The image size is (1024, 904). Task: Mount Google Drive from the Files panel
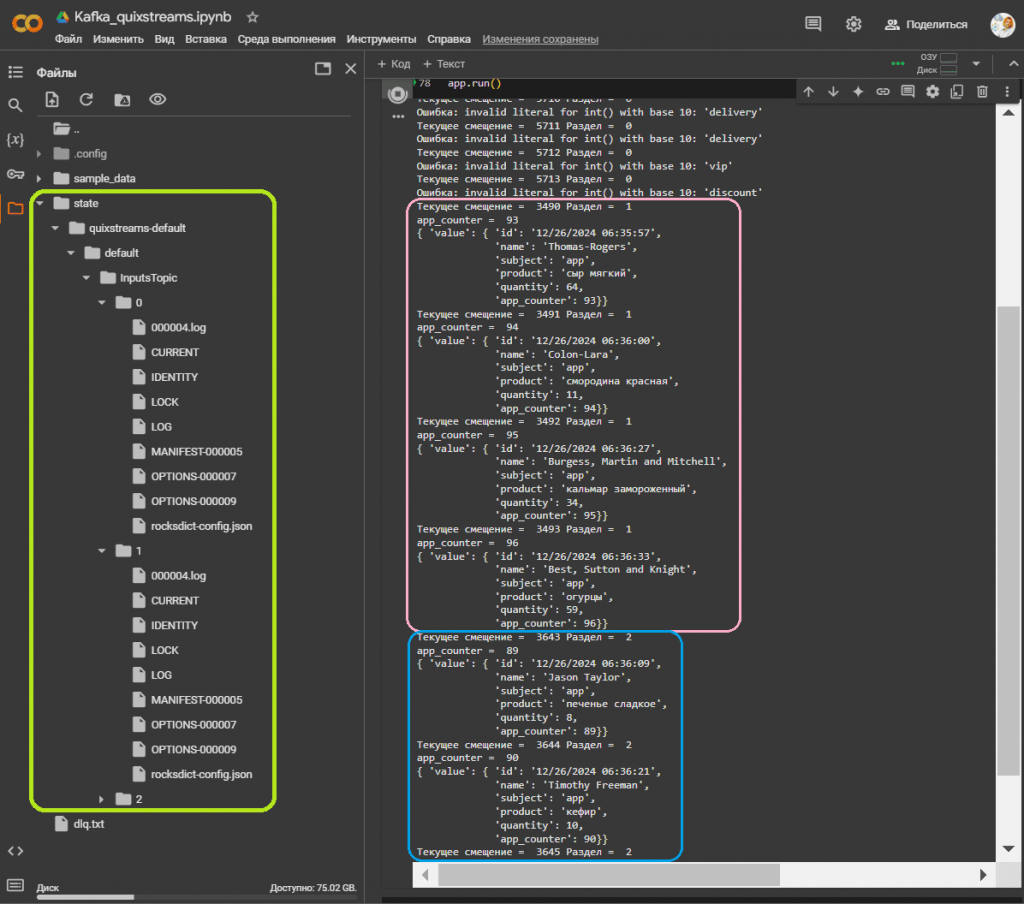pos(120,98)
